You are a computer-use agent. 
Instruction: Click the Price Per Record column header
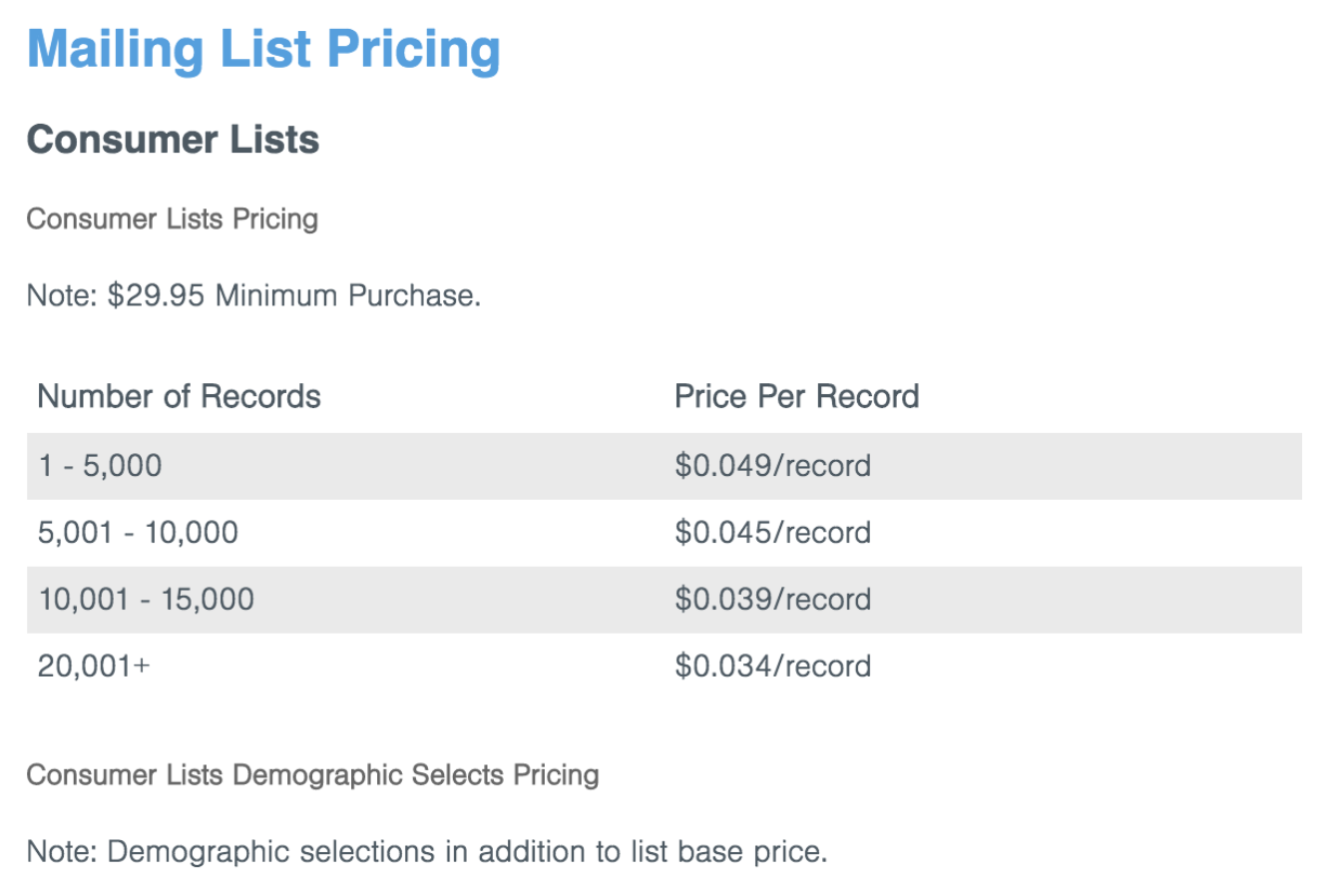click(x=796, y=396)
